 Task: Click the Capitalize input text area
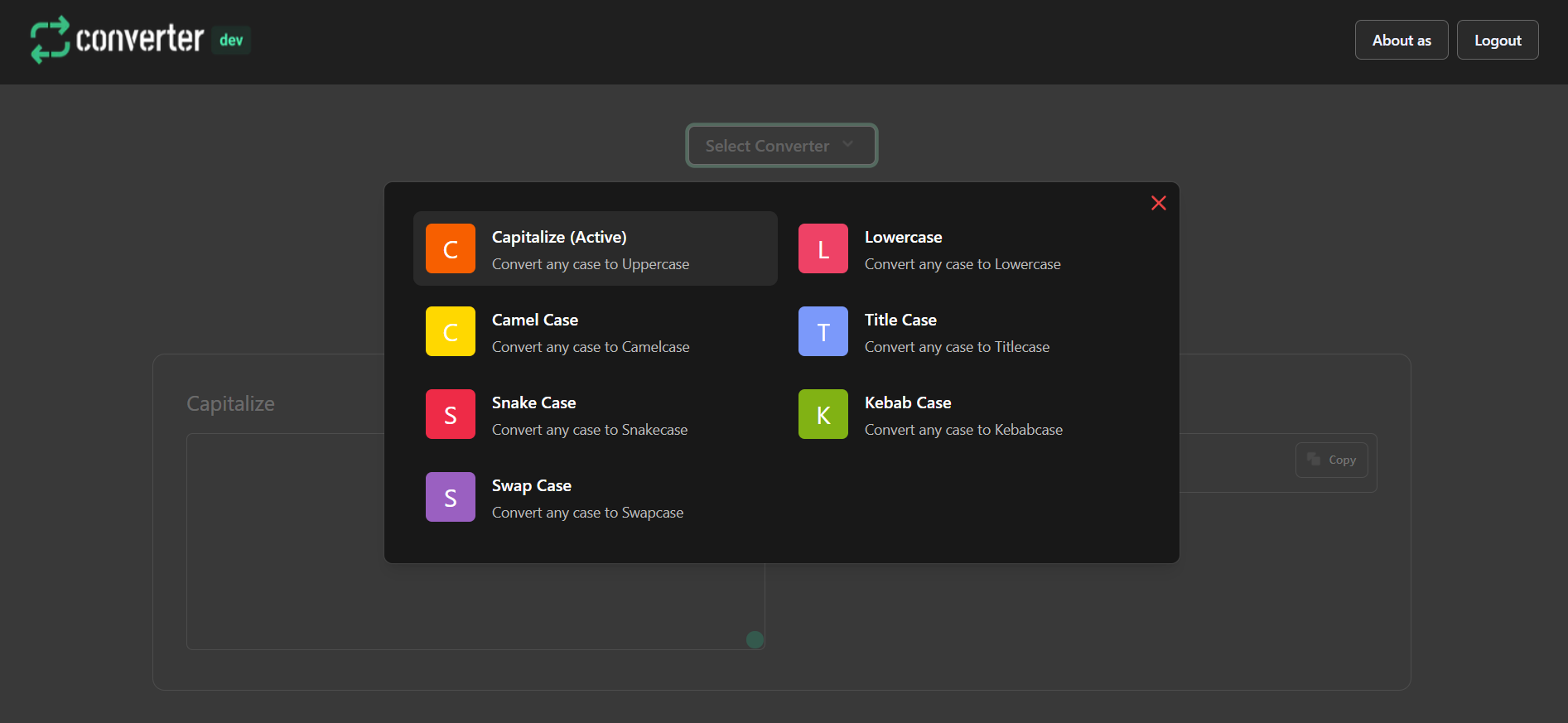[475, 542]
